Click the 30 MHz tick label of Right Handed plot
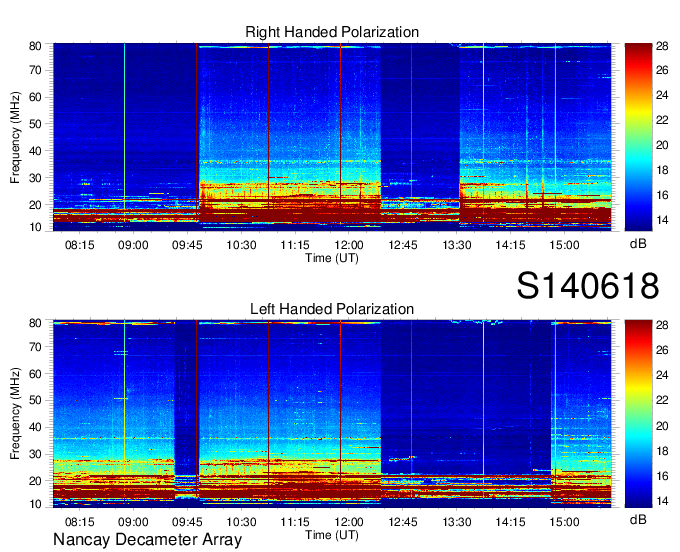This screenshot has width=680, height=552. [35, 178]
